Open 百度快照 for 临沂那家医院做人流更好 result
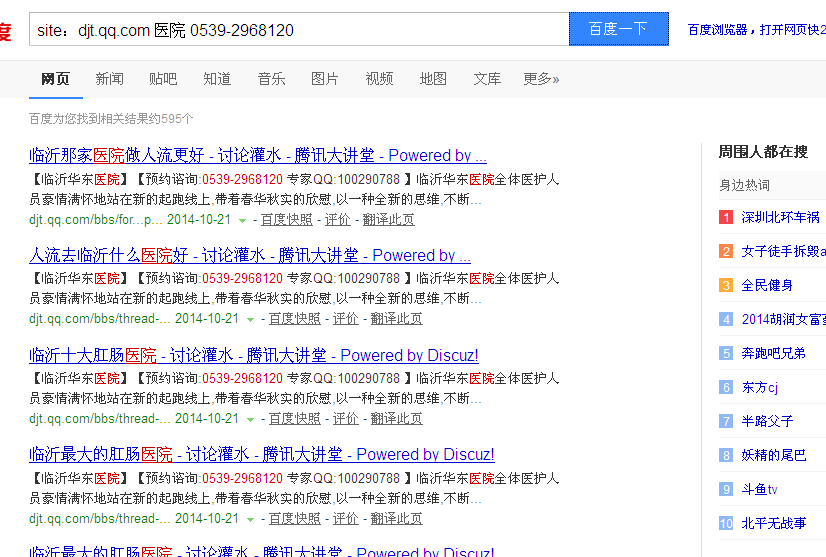This screenshot has height=557, width=826. pos(287,220)
